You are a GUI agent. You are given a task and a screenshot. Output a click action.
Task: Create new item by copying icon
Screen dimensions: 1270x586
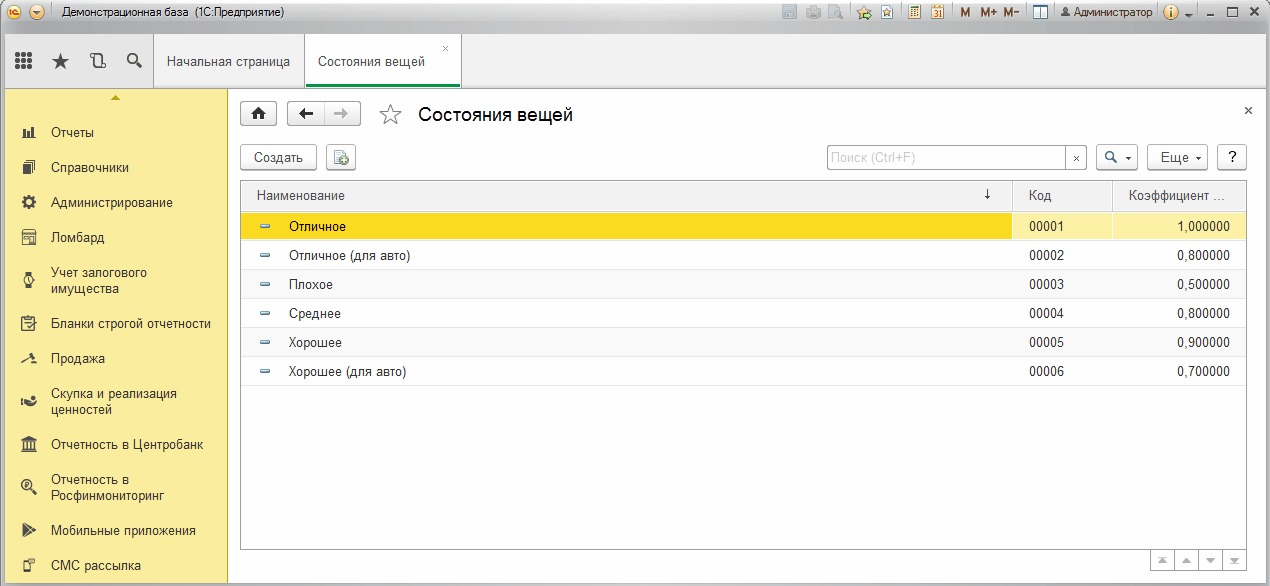coord(341,157)
